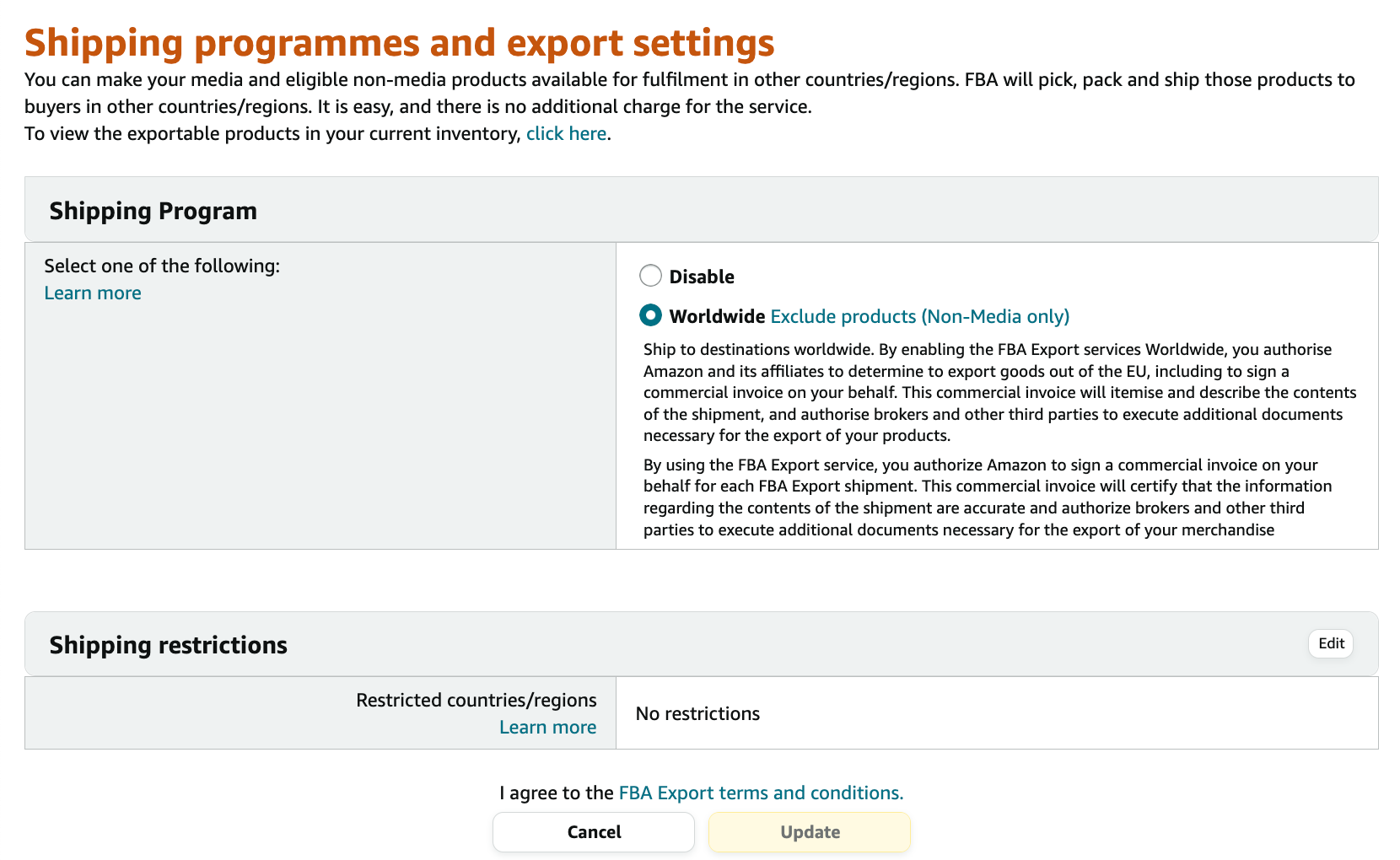Edit the Shipping restrictions section
This screenshot has width=1400, height=860.
tap(1331, 643)
